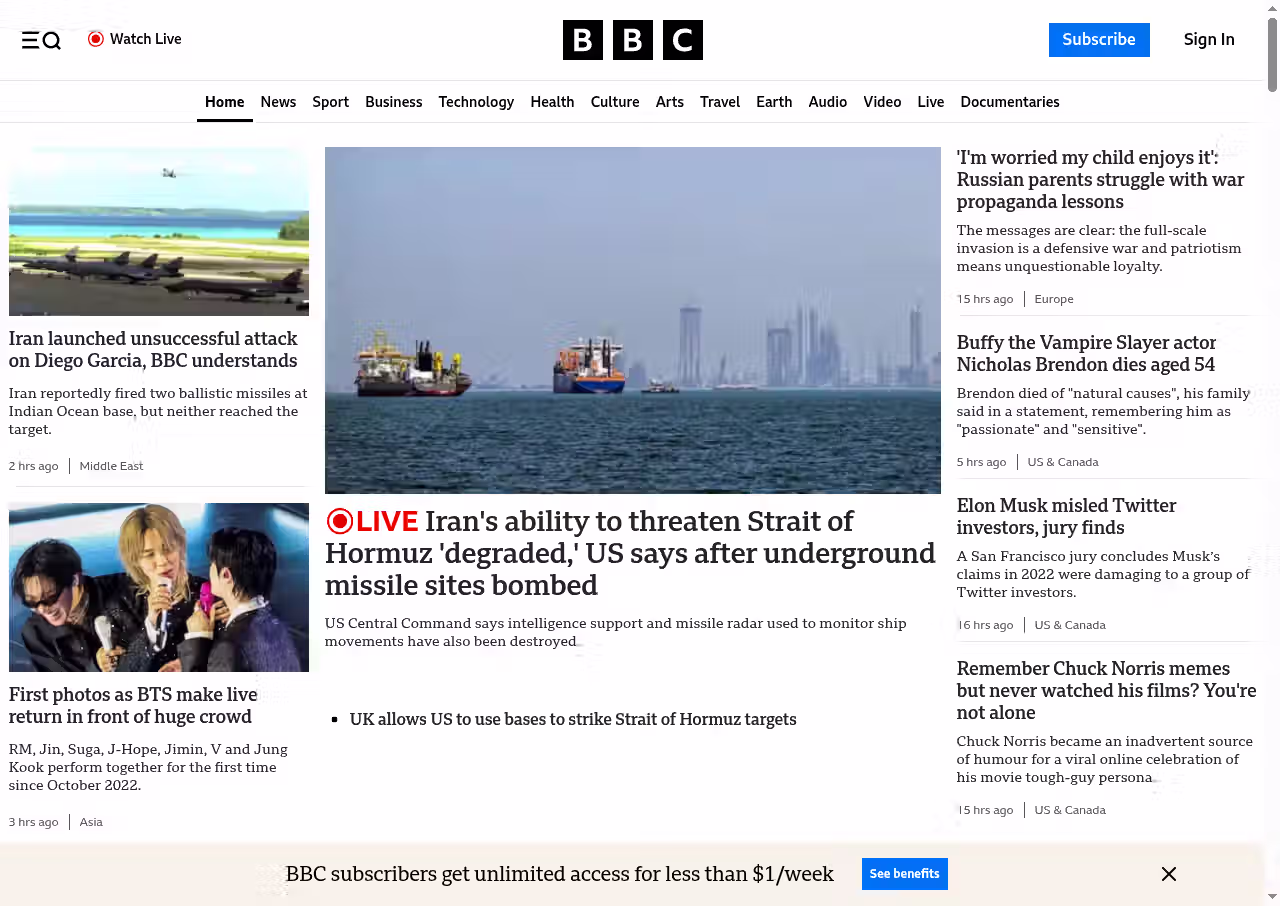
Task: Close the subscription banner with X
Action: point(1168,874)
